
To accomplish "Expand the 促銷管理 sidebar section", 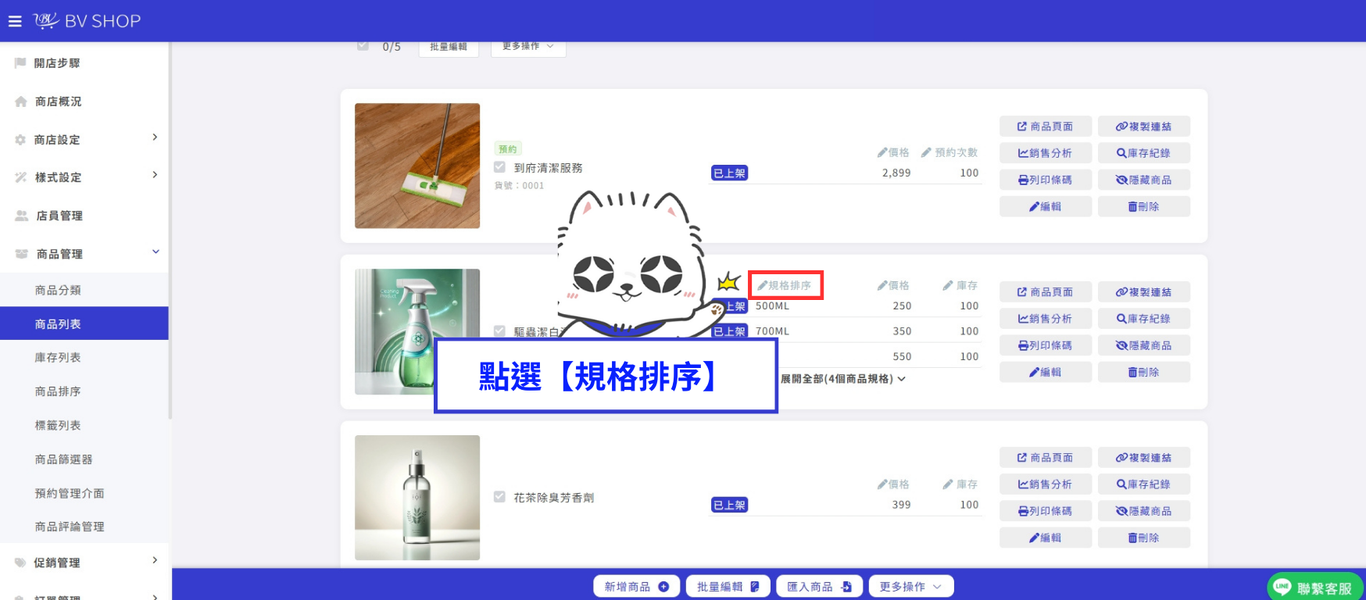I will [x=84, y=562].
